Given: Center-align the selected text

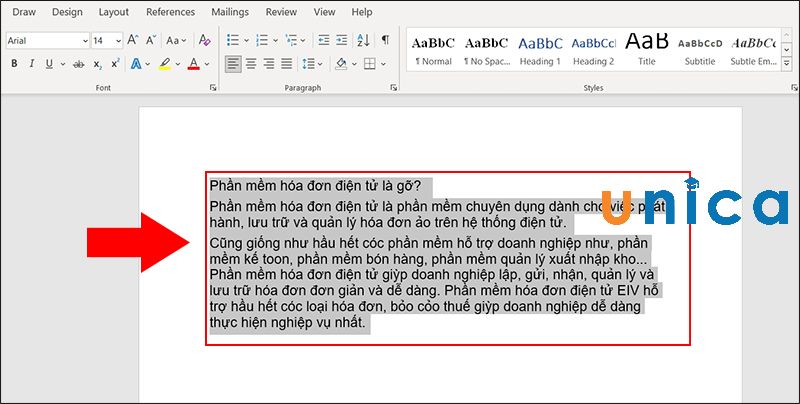Looking at the screenshot, I should [x=251, y=64].
